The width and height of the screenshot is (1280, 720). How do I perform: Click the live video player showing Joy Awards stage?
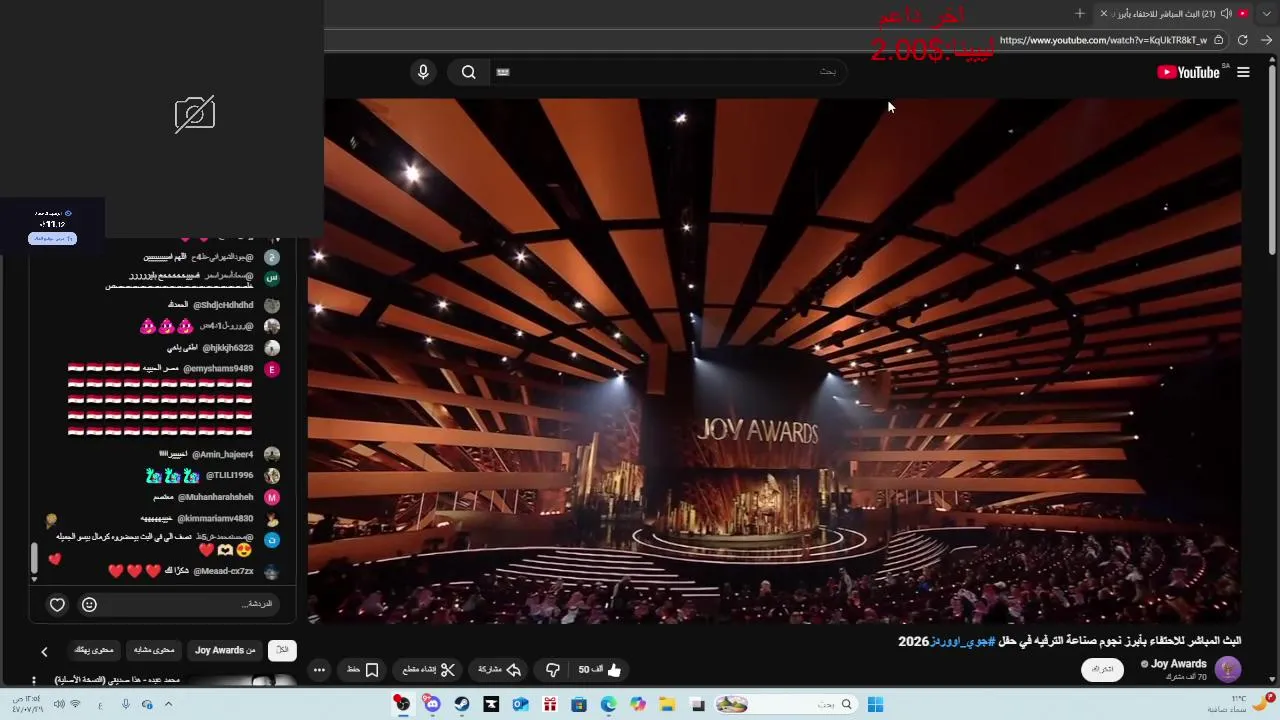coord(775,360)
